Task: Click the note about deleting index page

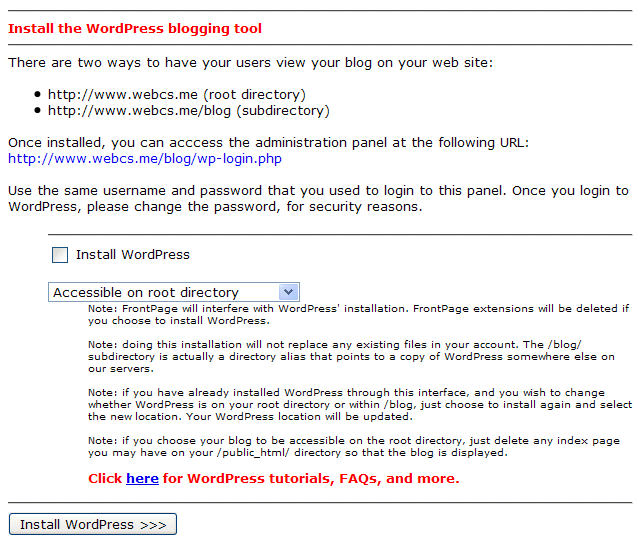Action: click(354, 446)
